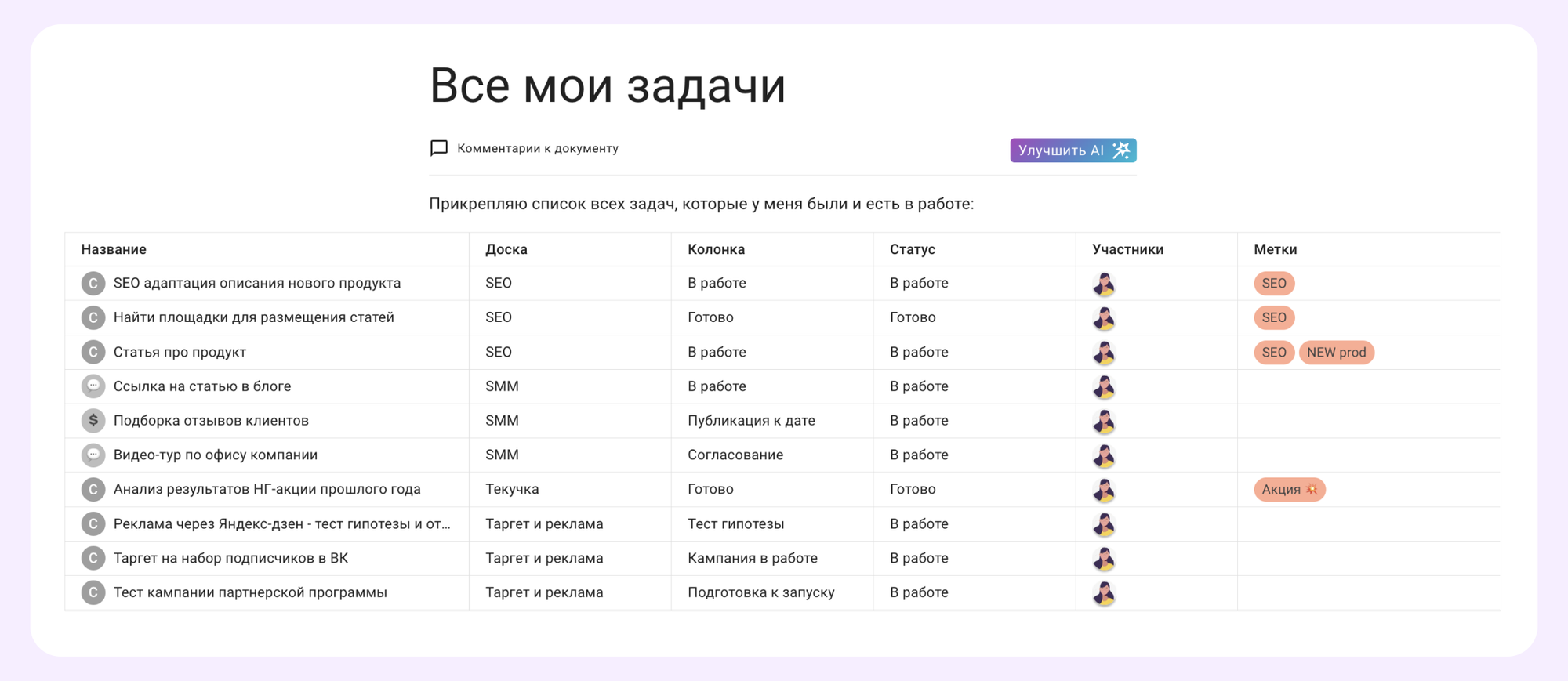Click the Все мои задачи title
Image resolution: width=1568 pixels, height=681 pixels.
pos(608,85)
